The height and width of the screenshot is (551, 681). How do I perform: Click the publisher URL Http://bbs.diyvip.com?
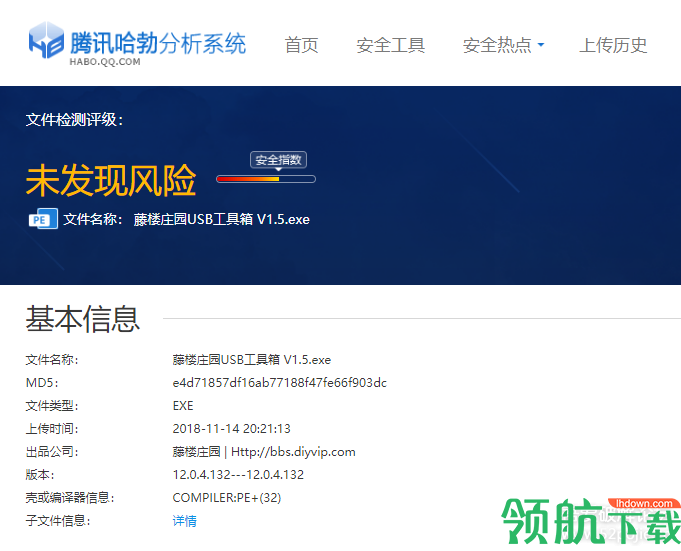(x=293, y=452)
